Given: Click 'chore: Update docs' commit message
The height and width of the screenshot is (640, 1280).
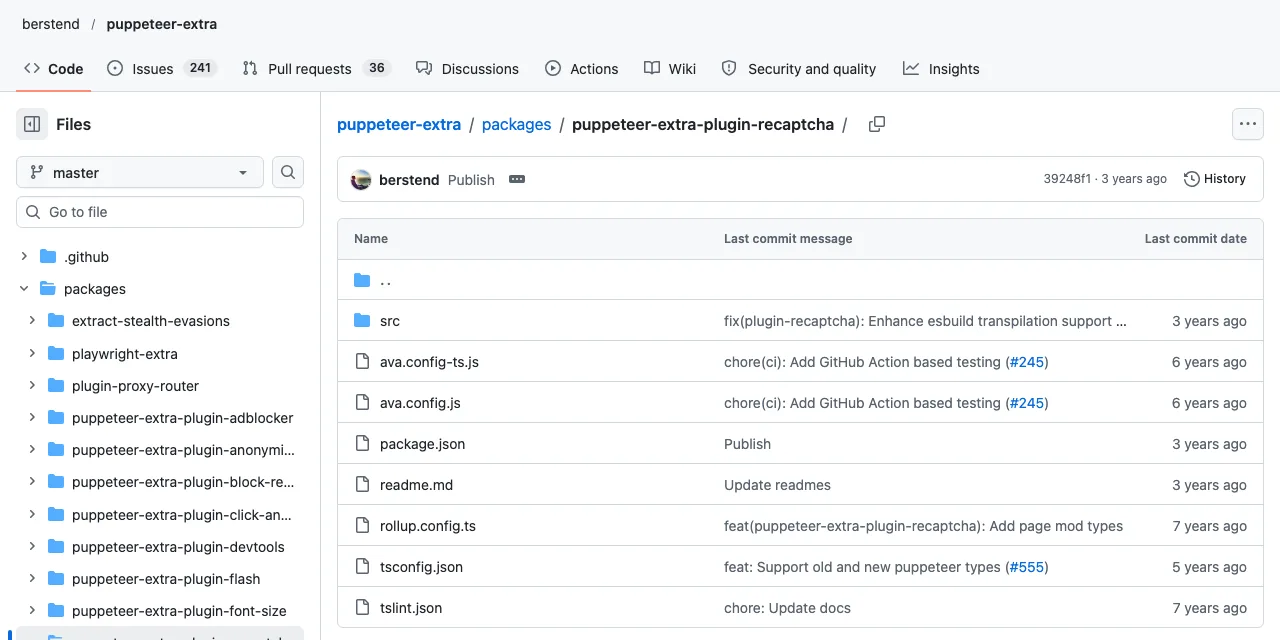Looking at the screenshot, I should 787,608.
